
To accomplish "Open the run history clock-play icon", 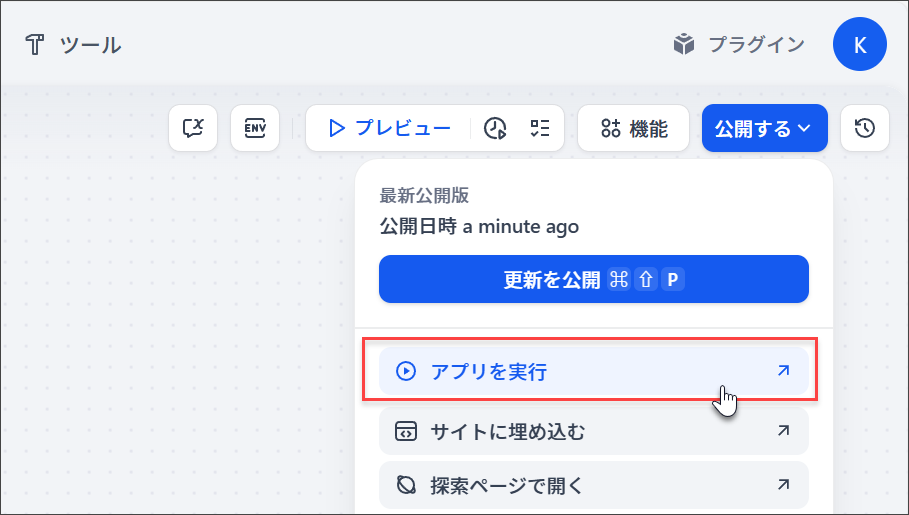I will (x=495, y=128).
